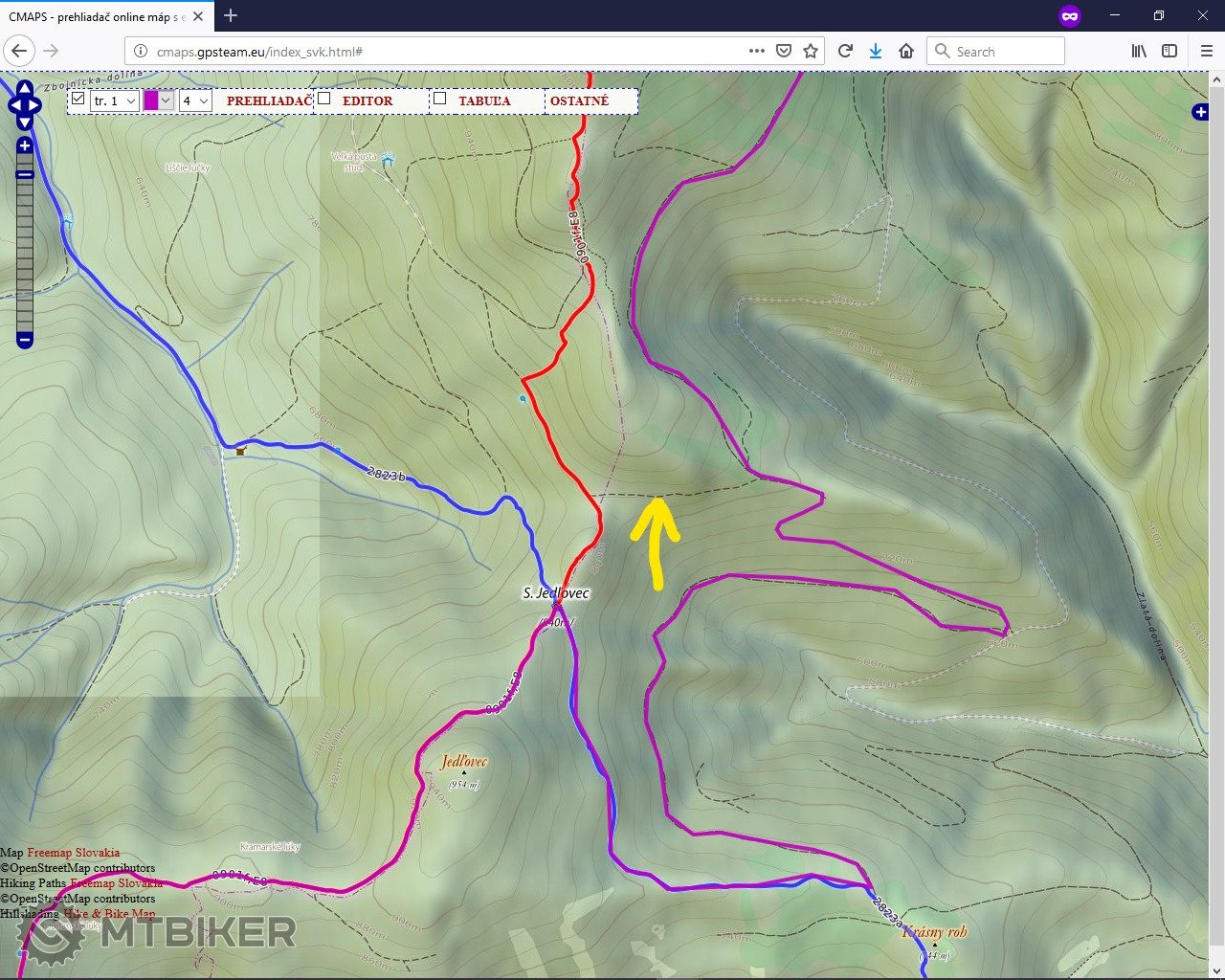This screenshot has width=1225, height=980.
Task: Open the line width dropdown showing 4
Action: (195, 100)
